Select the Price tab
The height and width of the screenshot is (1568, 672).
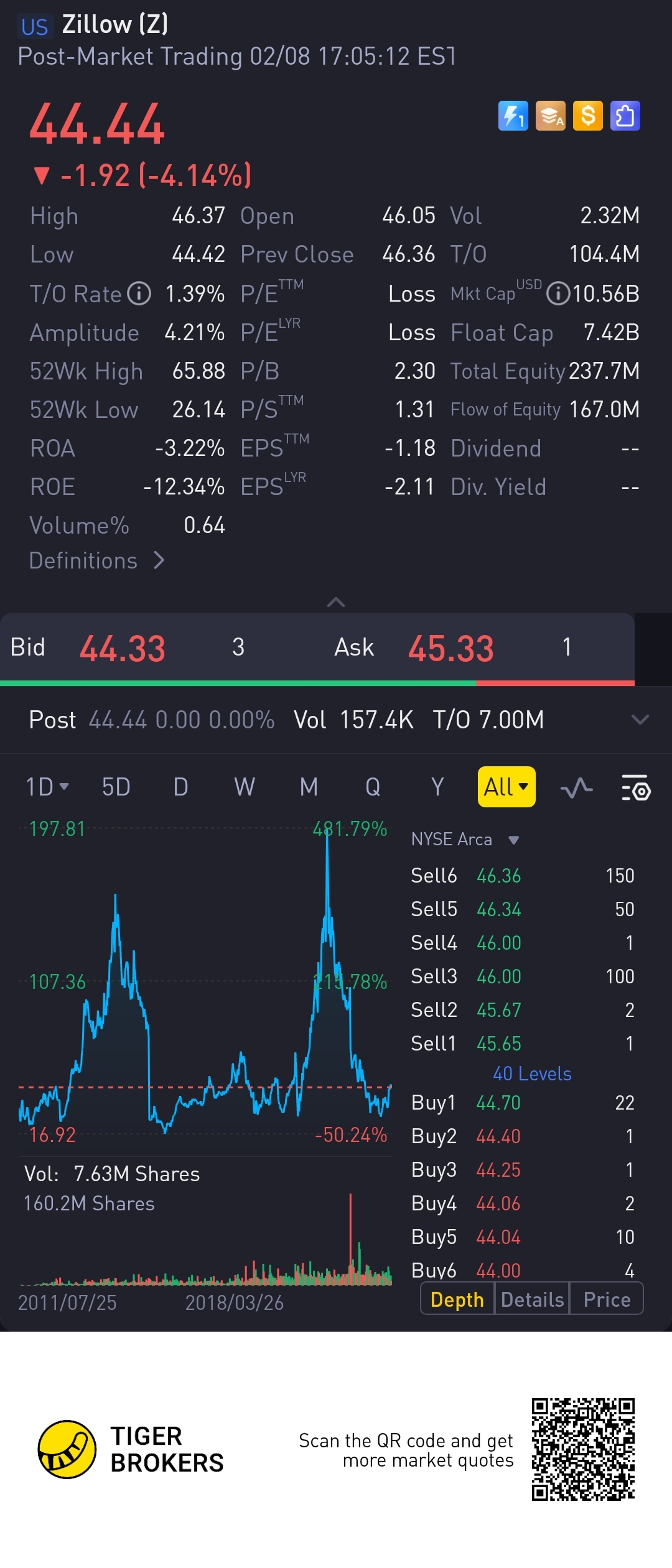point(607,1299)
